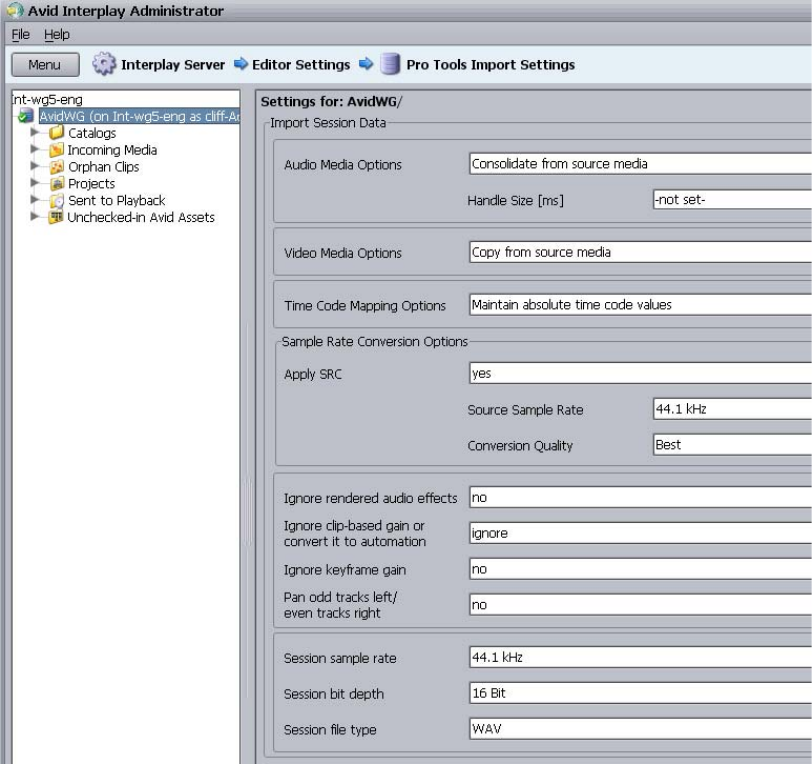Open the Apply SRC dropdown
This screenshot has width=812, height=764.
click(640, 373)
